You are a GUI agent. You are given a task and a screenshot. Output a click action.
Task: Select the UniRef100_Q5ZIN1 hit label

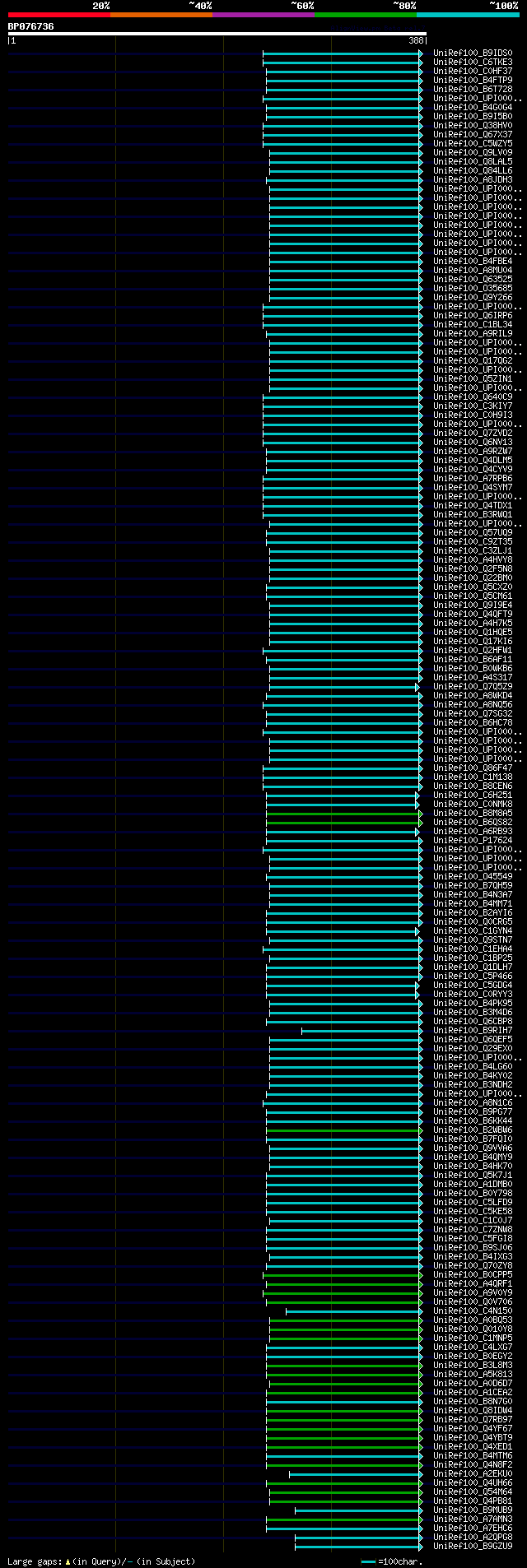point(473,378)
